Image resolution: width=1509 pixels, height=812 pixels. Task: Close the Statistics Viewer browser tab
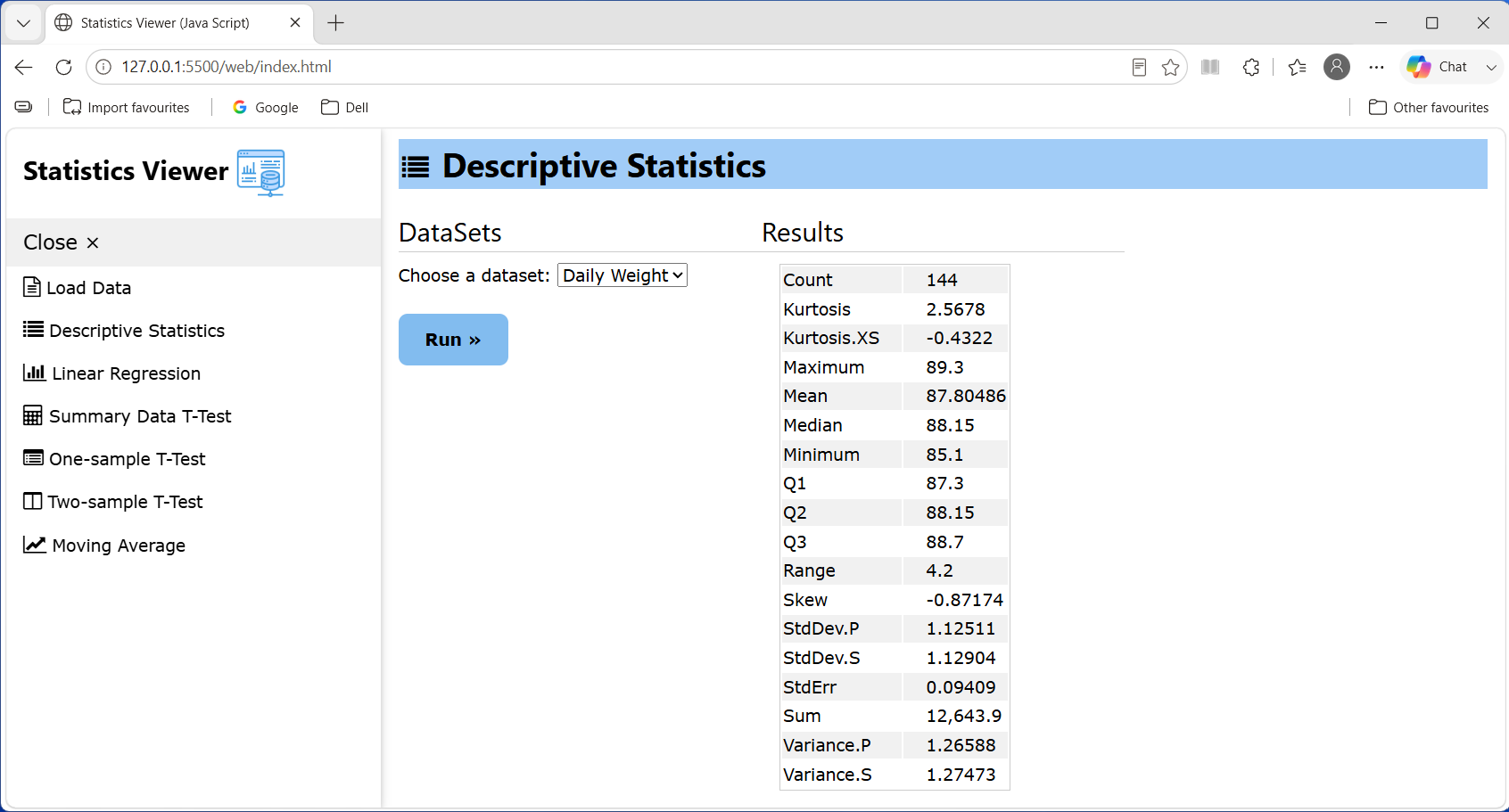click(295, 23)
